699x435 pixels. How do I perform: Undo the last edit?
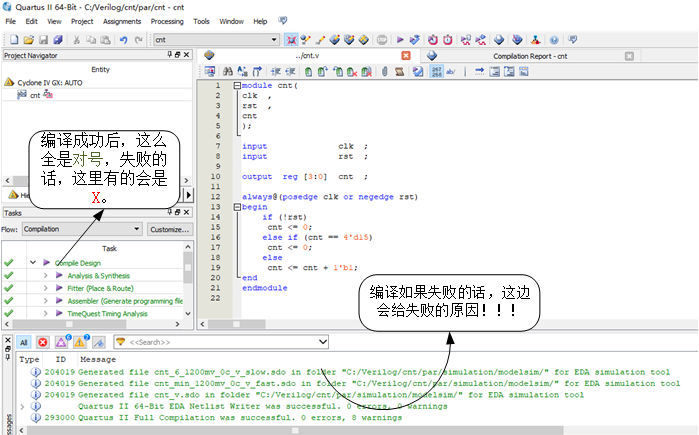pos(123,40)
